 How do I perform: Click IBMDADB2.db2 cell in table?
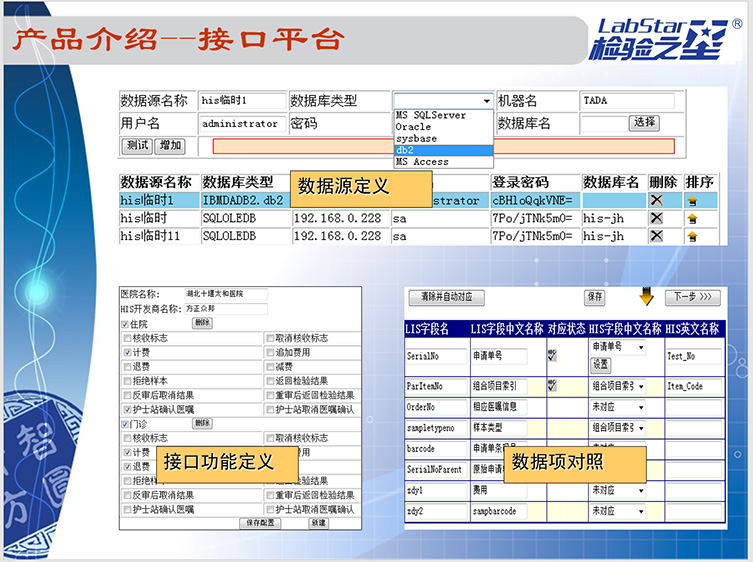tap(245, 200)
